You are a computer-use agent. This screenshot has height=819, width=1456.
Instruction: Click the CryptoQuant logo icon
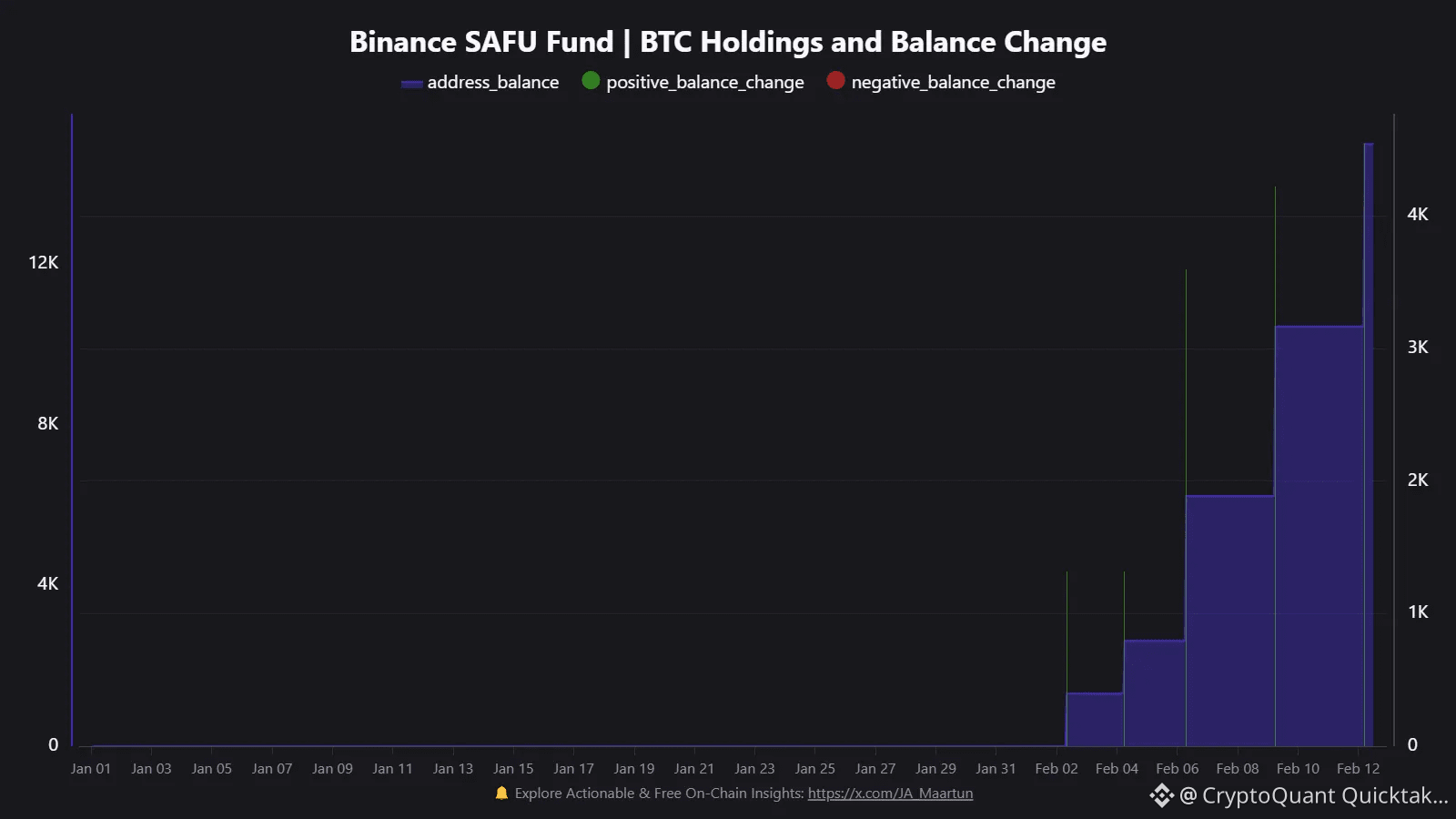point(1162,795)
